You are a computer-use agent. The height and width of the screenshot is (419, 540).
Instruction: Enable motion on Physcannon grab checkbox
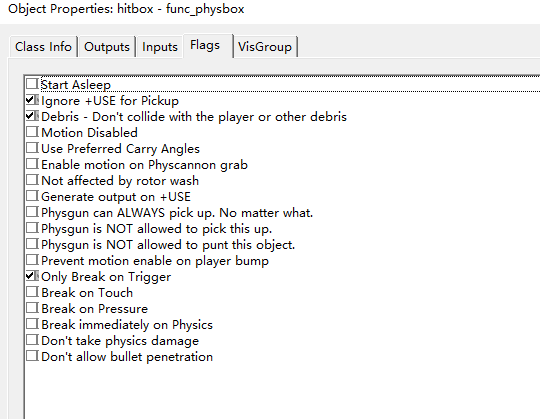click(x=32, y=164)
